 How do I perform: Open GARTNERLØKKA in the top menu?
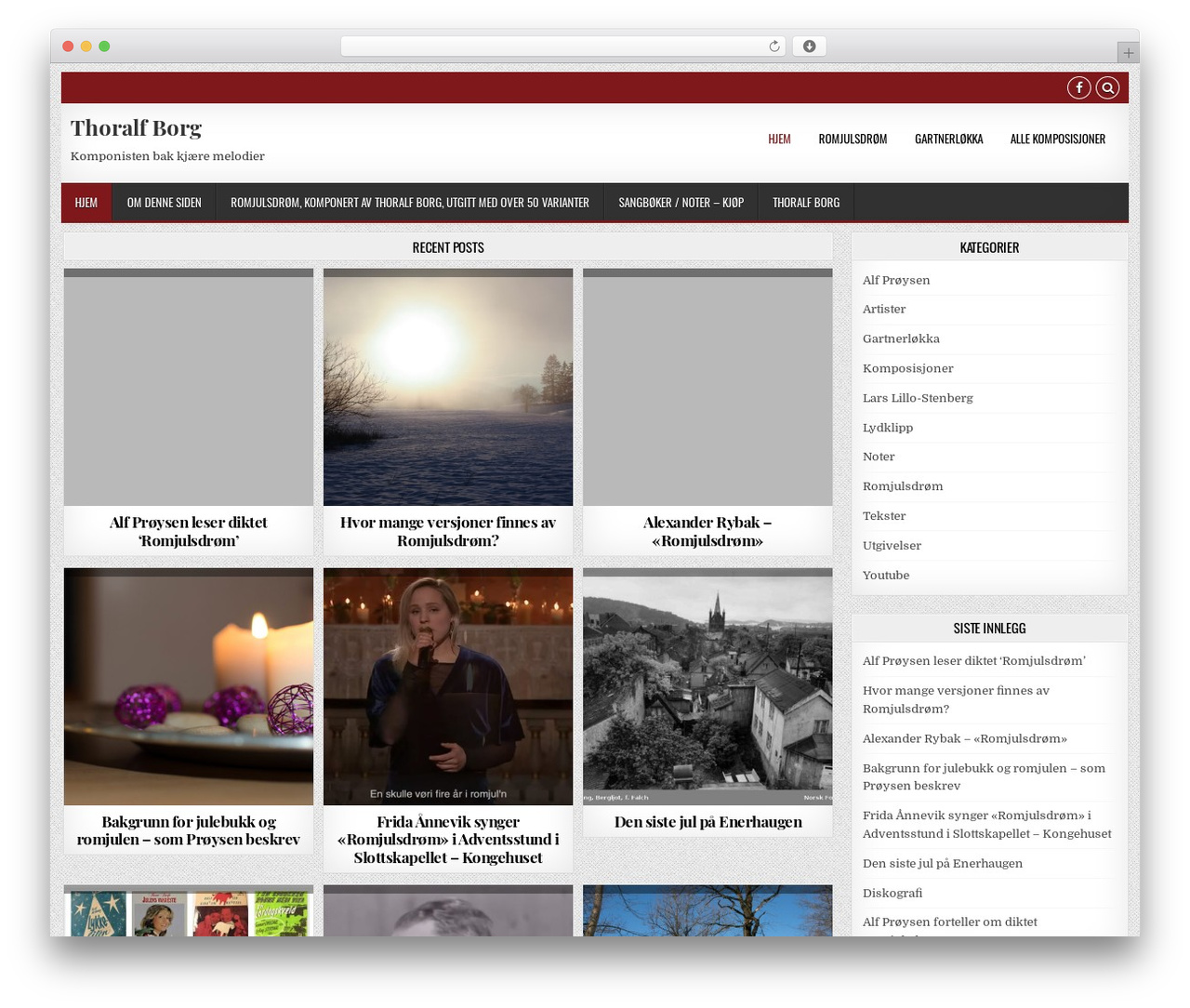(948, 139)
